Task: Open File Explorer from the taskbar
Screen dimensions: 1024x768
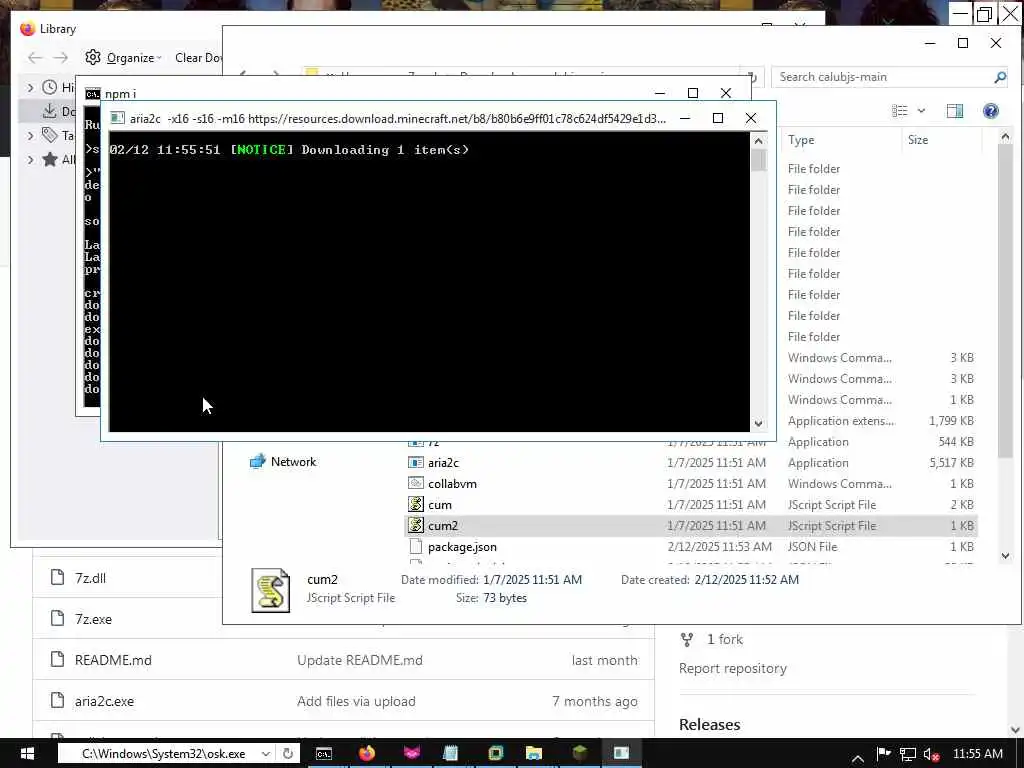Action: [x=534, y=753]
